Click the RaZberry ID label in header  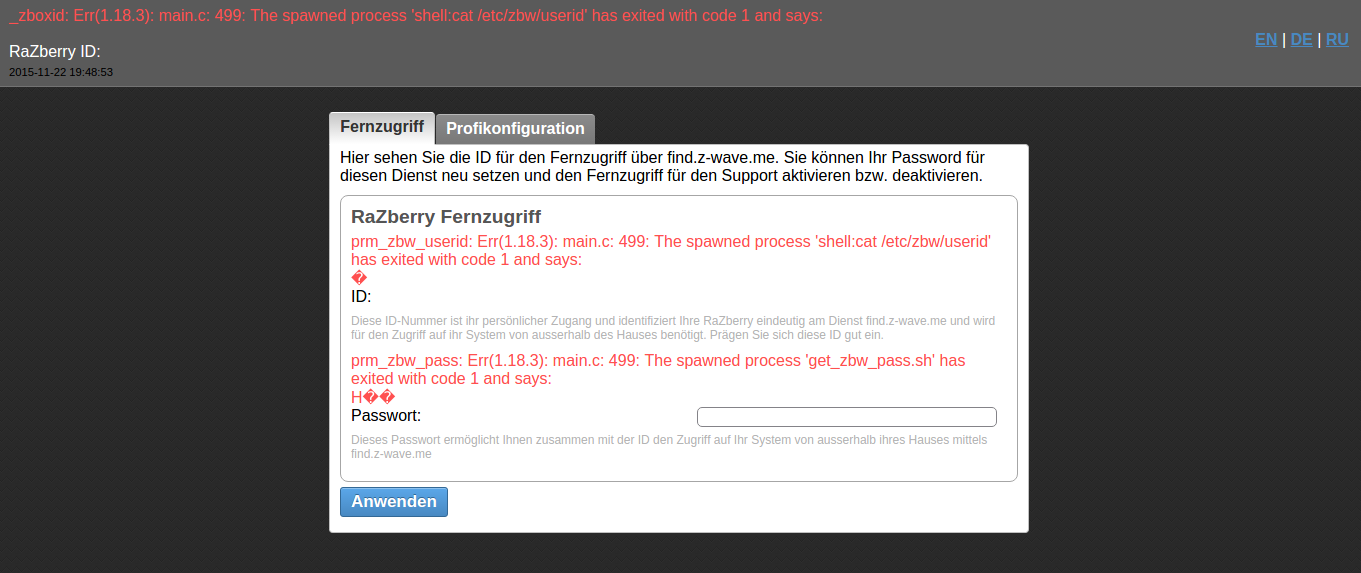[x=55, y=51]
